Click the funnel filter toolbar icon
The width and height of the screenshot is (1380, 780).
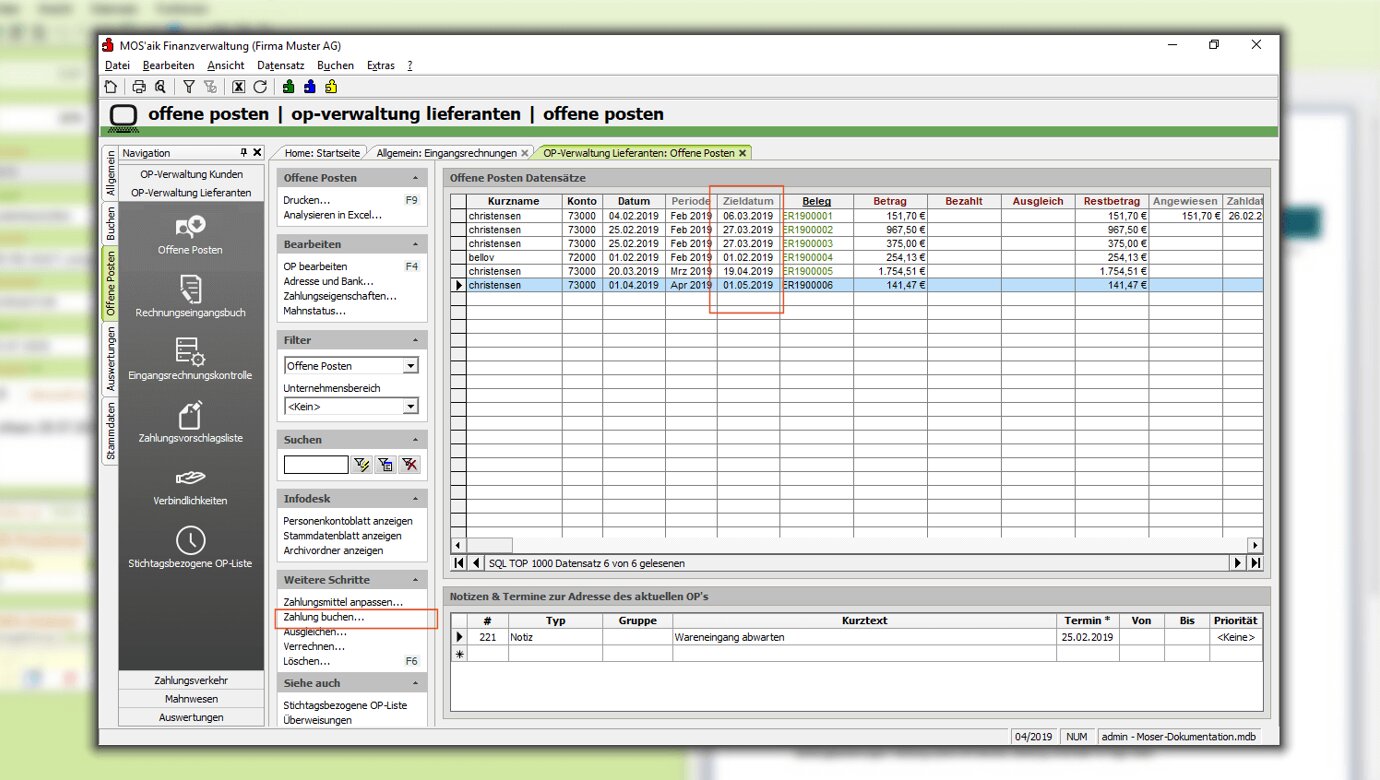coord(189,87)
